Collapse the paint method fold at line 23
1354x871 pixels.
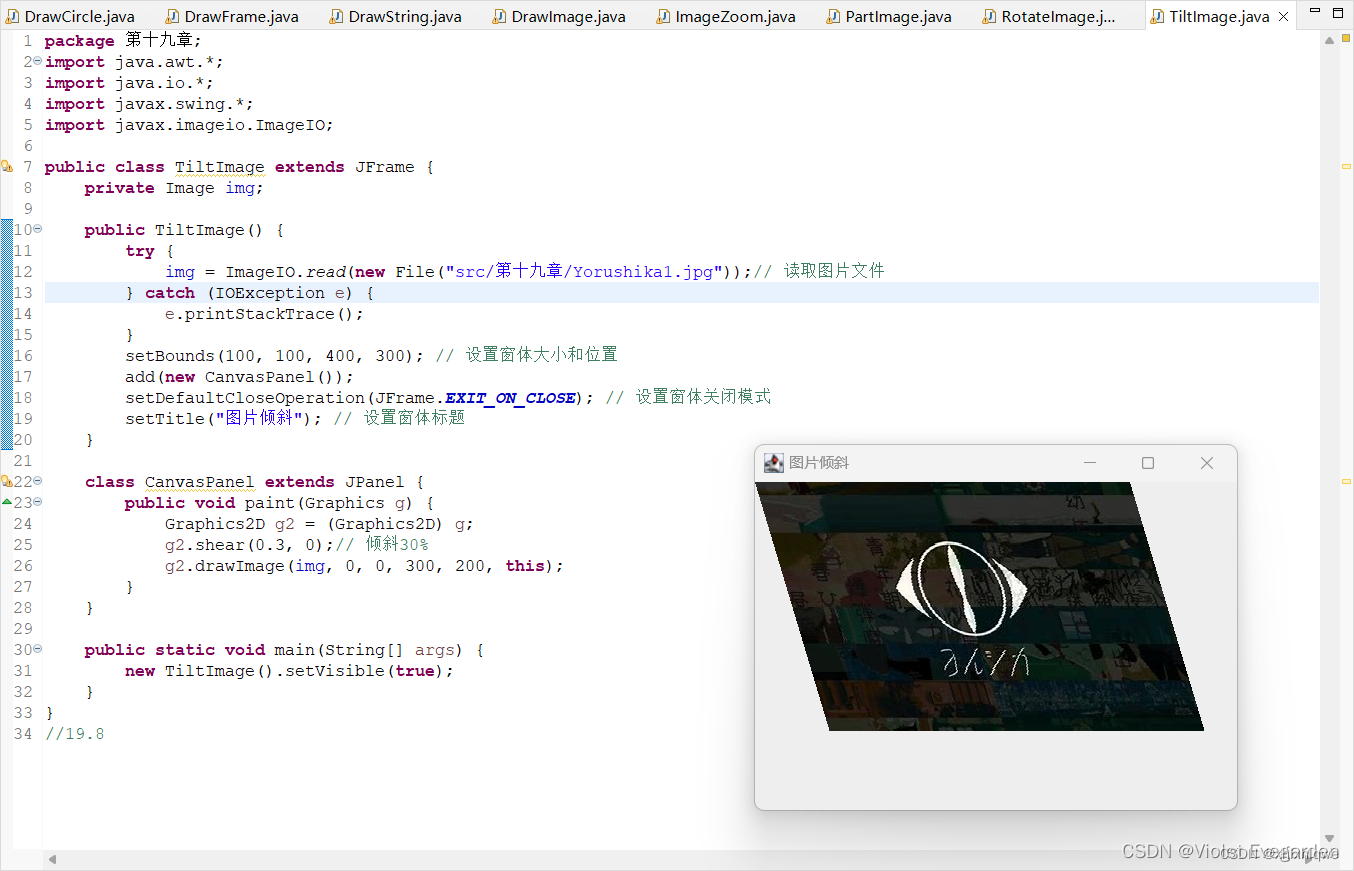point(37,503)
